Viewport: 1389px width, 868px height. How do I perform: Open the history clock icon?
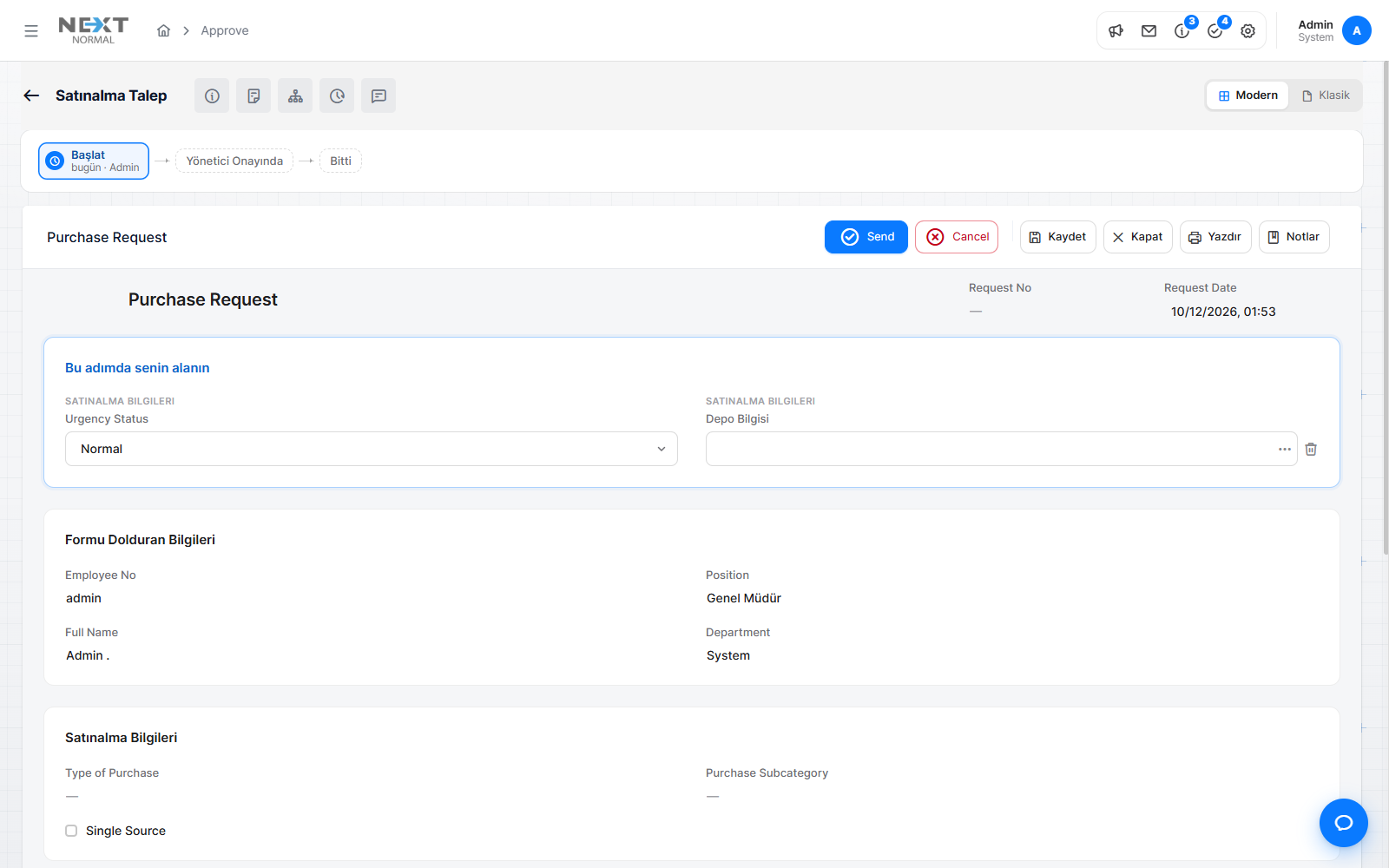point(337,95)
